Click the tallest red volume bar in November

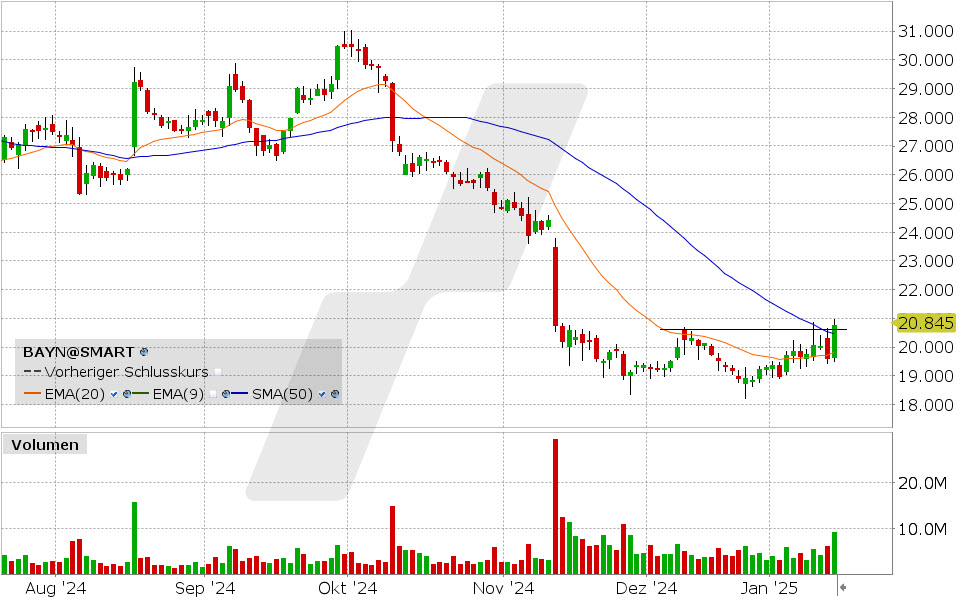point(555,507)
